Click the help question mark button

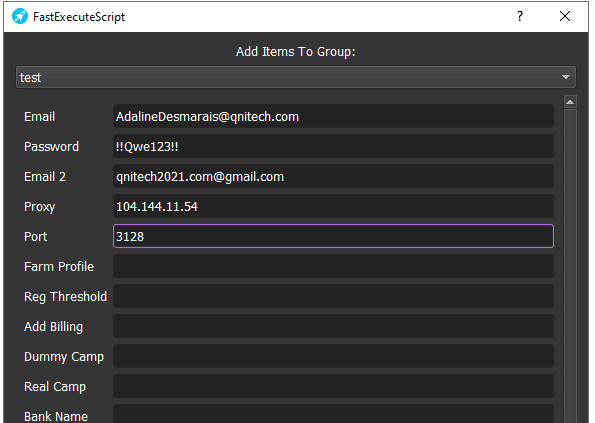pos(520,16)
